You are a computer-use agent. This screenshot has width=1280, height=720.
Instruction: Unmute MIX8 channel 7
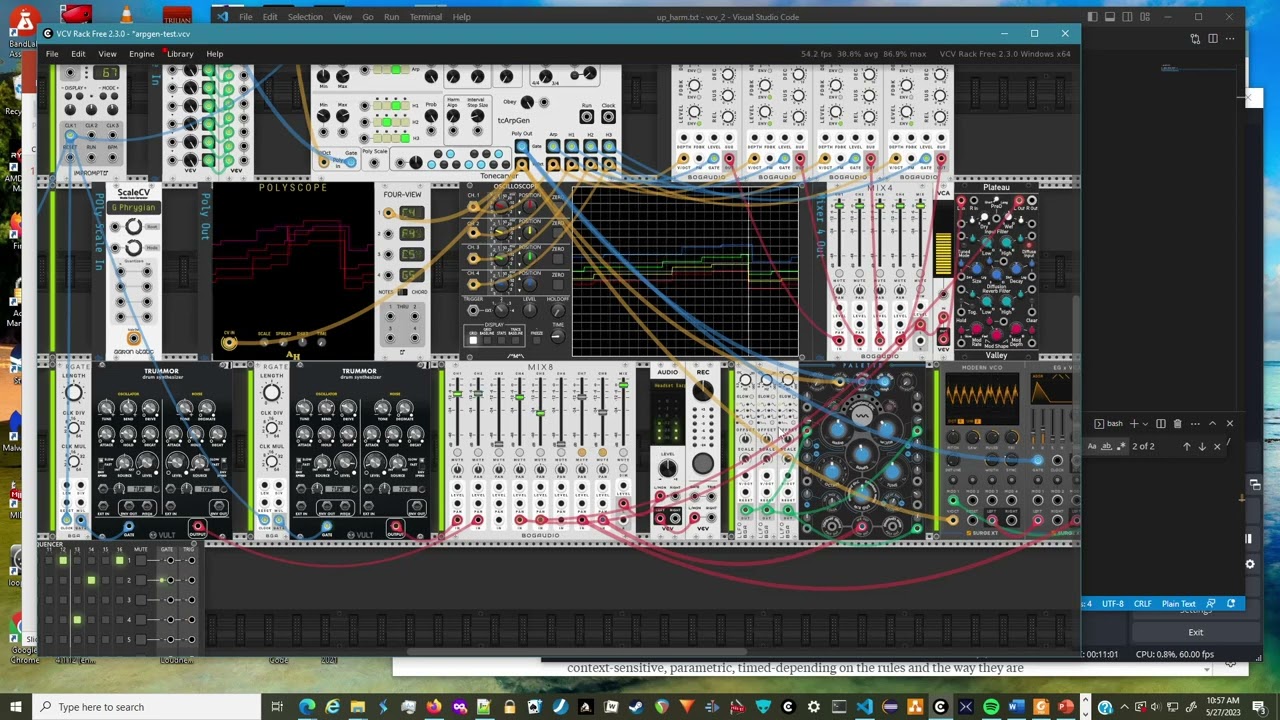582,452
